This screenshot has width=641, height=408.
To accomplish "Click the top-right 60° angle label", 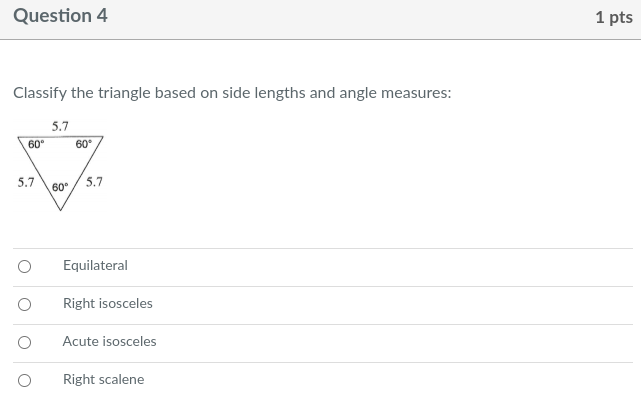I will [83, 144].
